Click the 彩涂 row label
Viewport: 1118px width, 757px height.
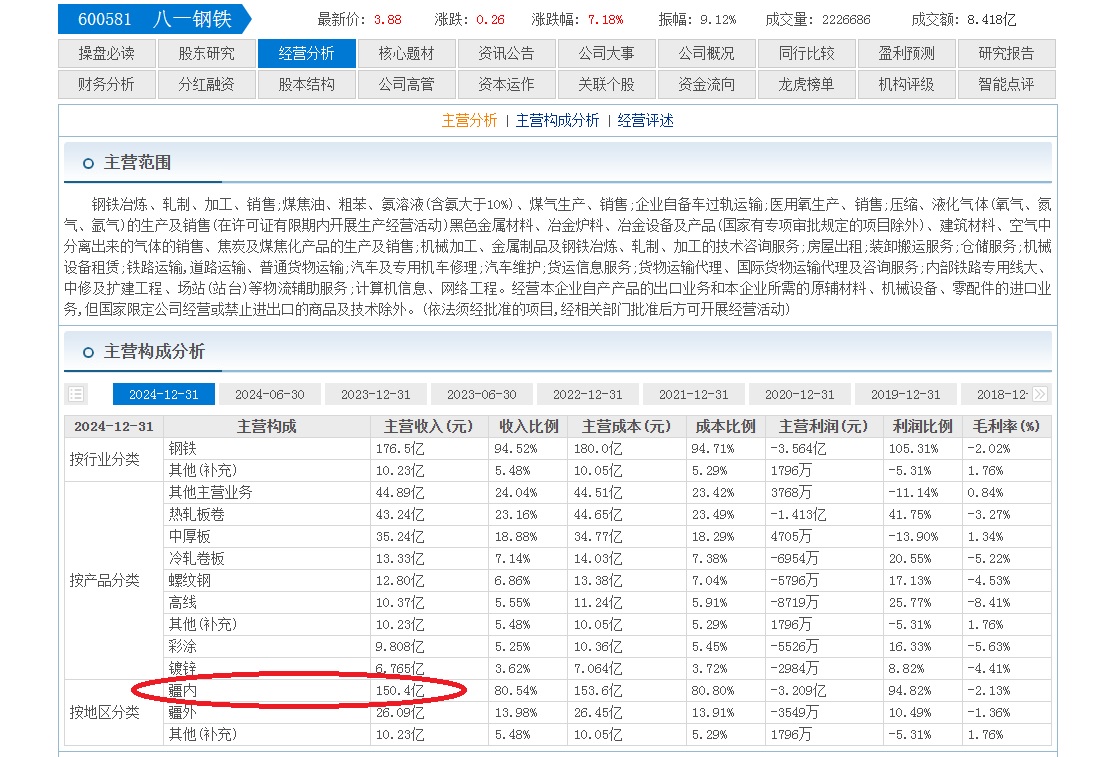tap(183, 647)
